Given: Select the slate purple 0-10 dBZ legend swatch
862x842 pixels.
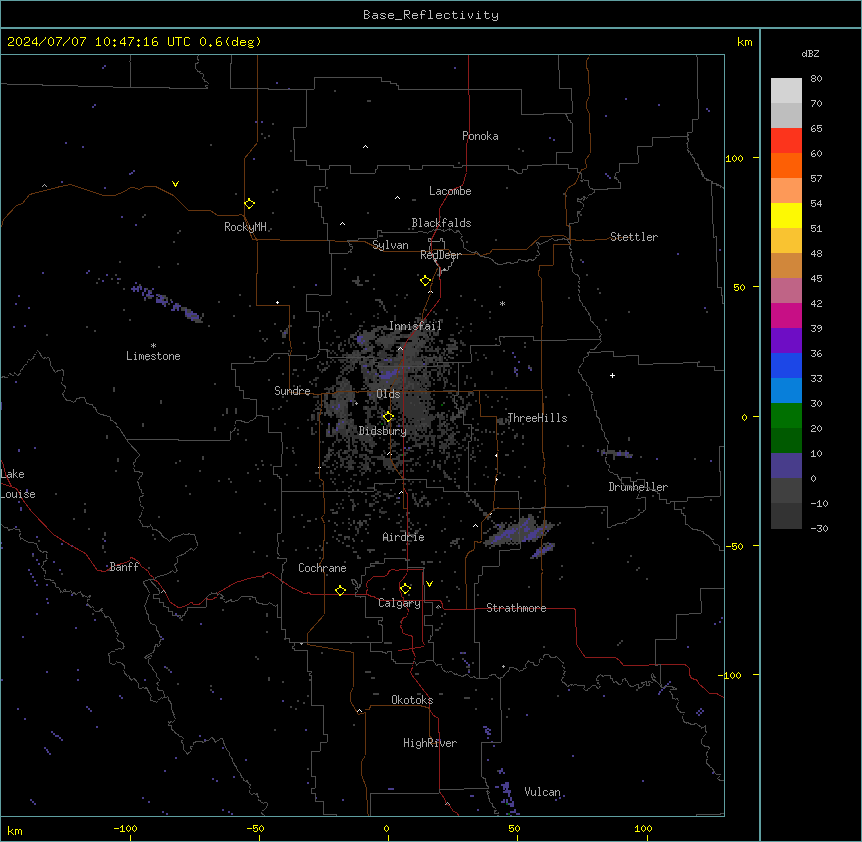Looking at the screenshot, I should [x=786, y=466].
